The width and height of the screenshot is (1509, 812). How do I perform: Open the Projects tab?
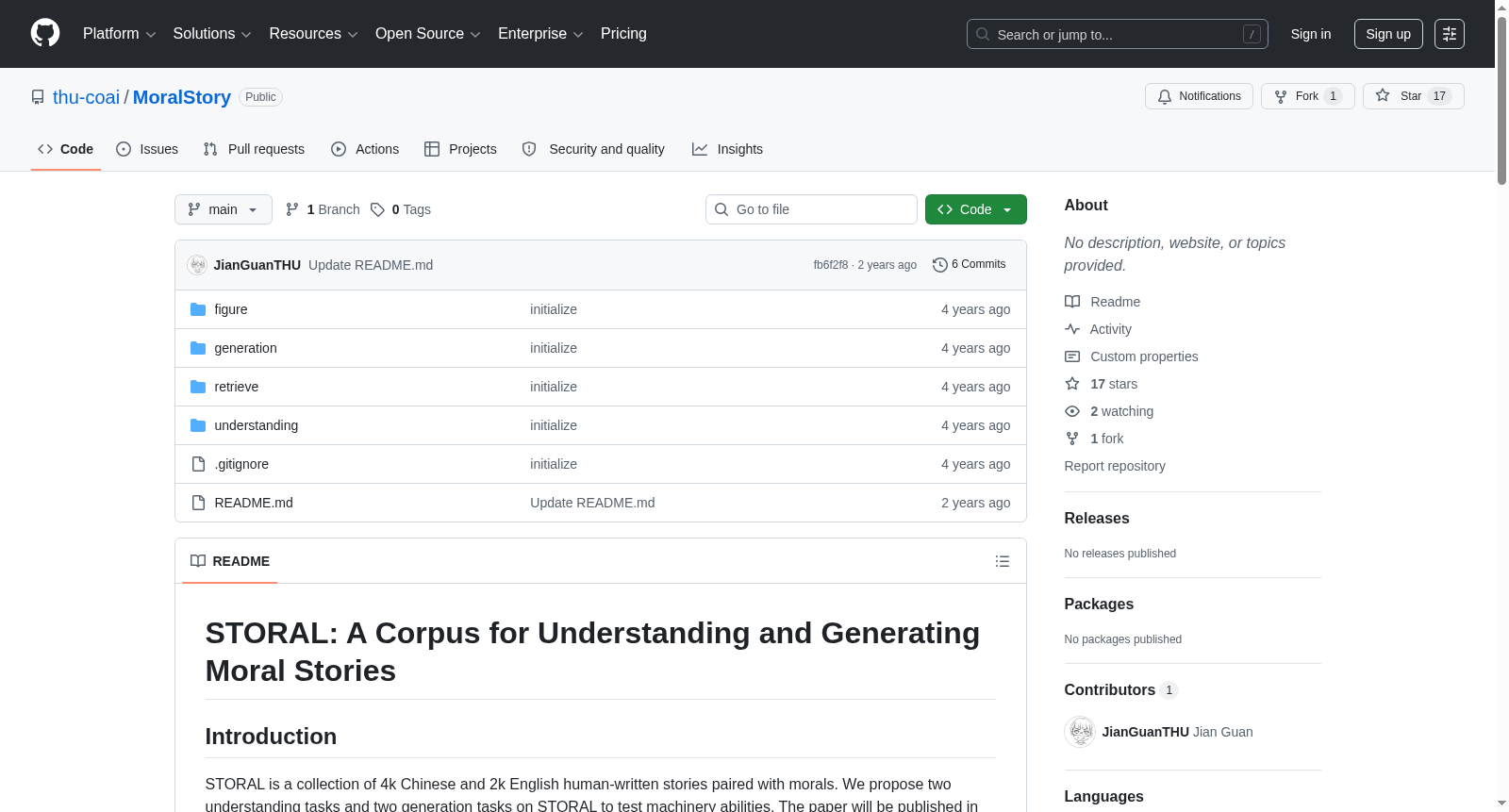click(460, 149)
